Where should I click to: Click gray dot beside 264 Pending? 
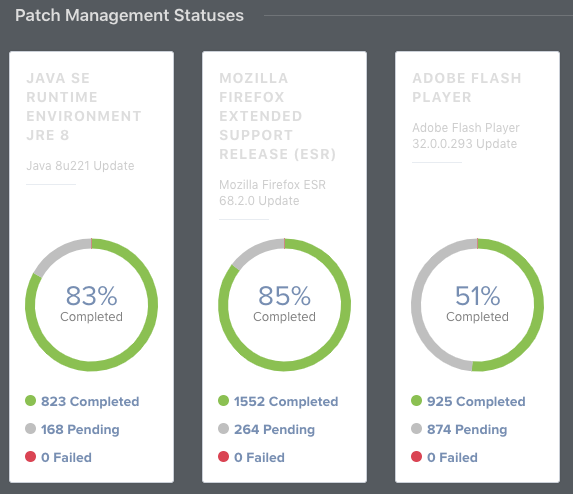pyautogui.click(x=224, y=428)
